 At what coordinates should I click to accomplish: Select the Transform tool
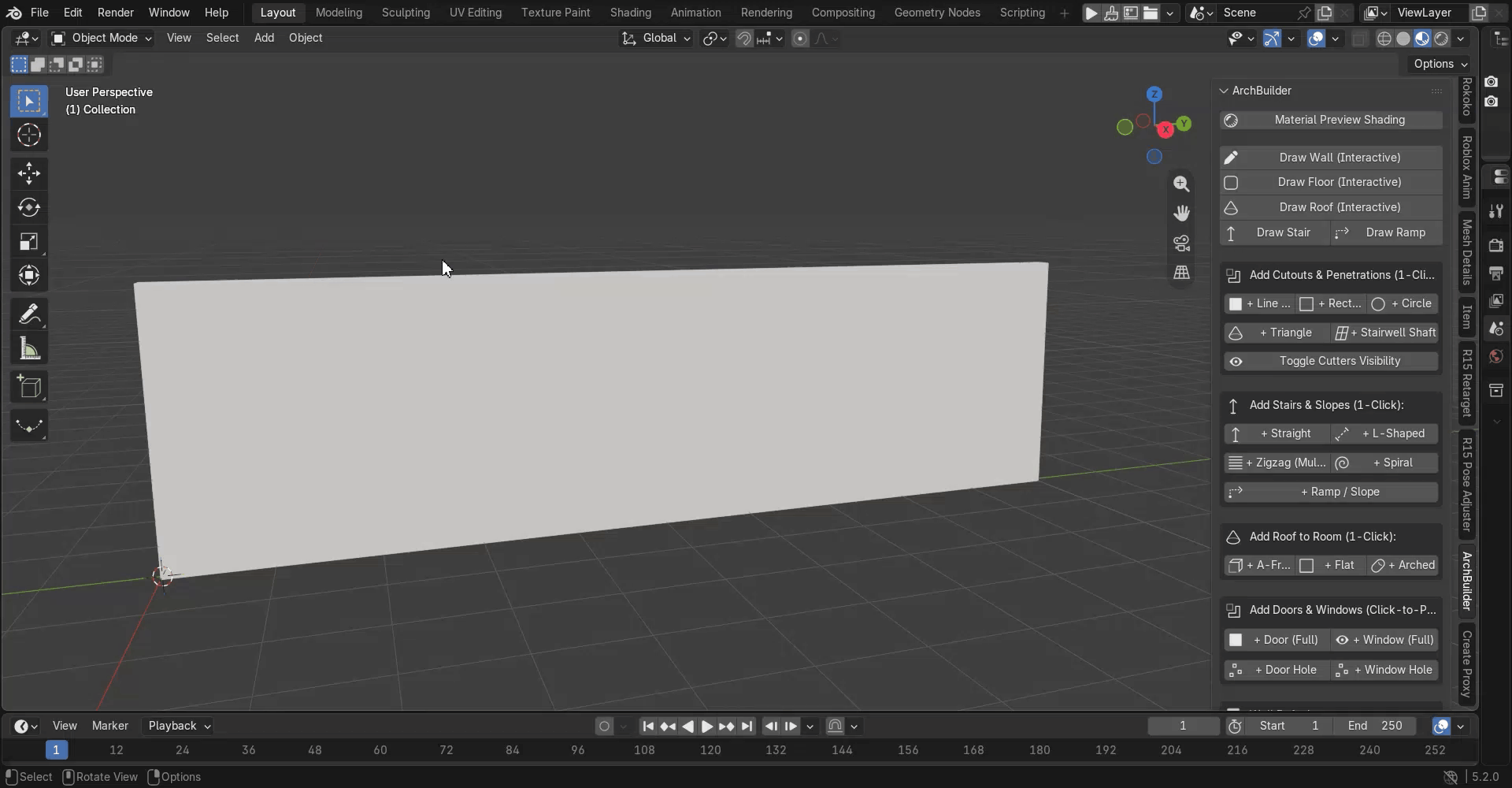[29, 276]
